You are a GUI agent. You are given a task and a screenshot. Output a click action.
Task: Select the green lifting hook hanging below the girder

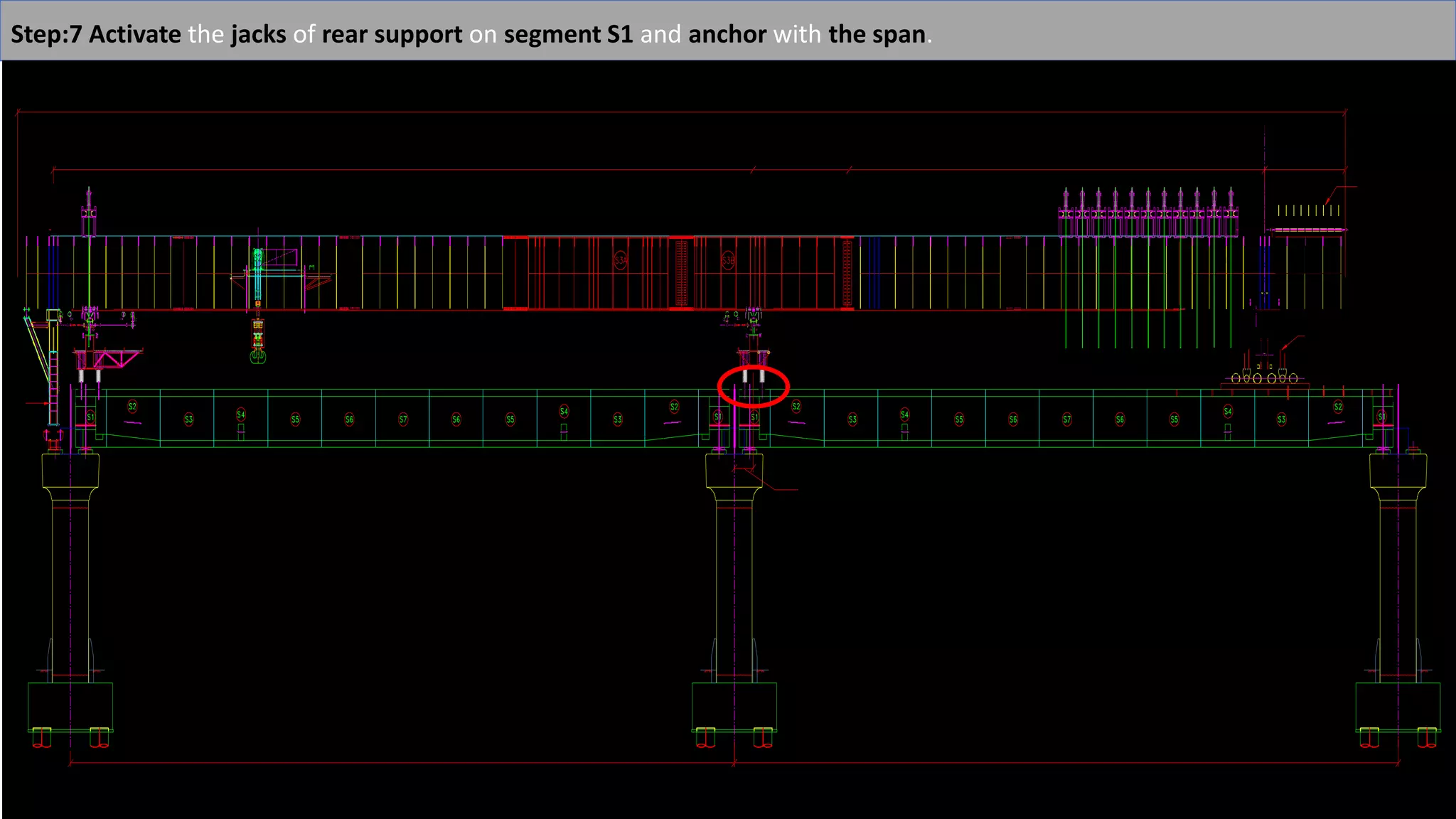(258, 355)
